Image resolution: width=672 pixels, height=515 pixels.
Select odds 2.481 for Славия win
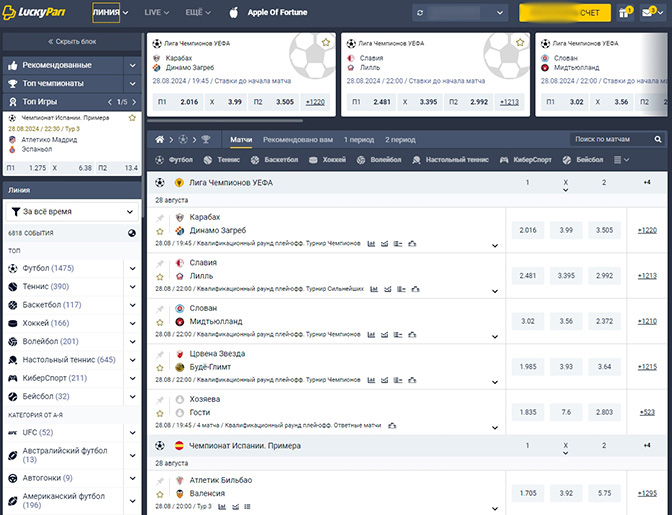527,276
